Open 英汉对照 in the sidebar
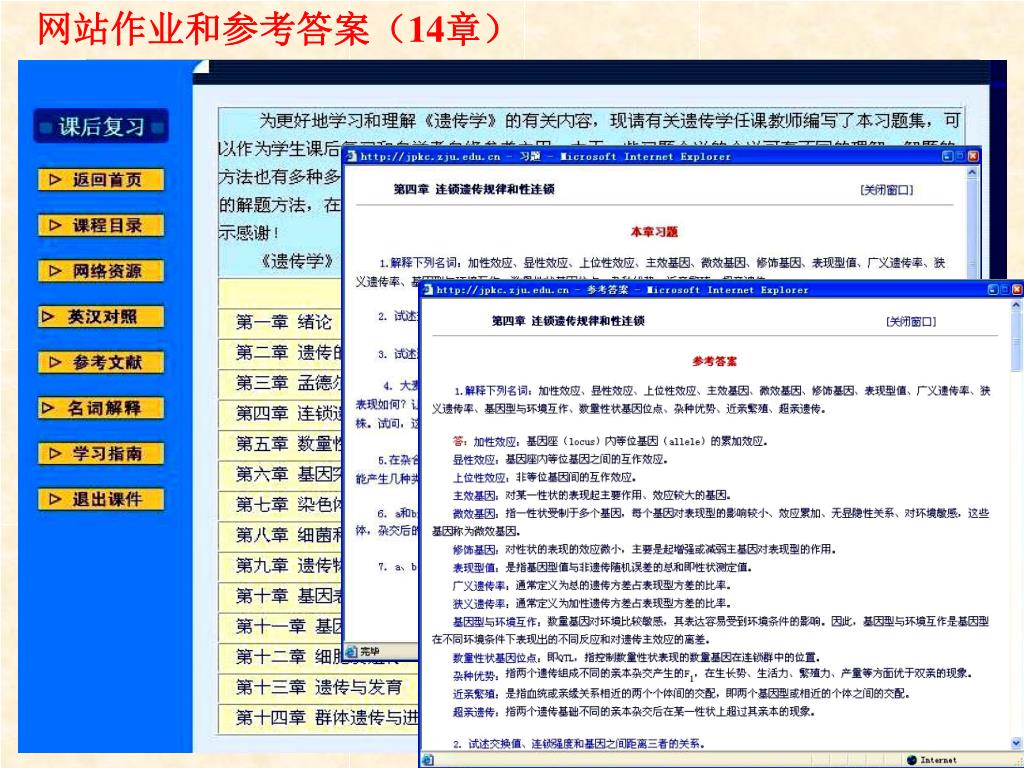Image resolution: width=1024 pixels, height=768 pixels. point(101,317)
